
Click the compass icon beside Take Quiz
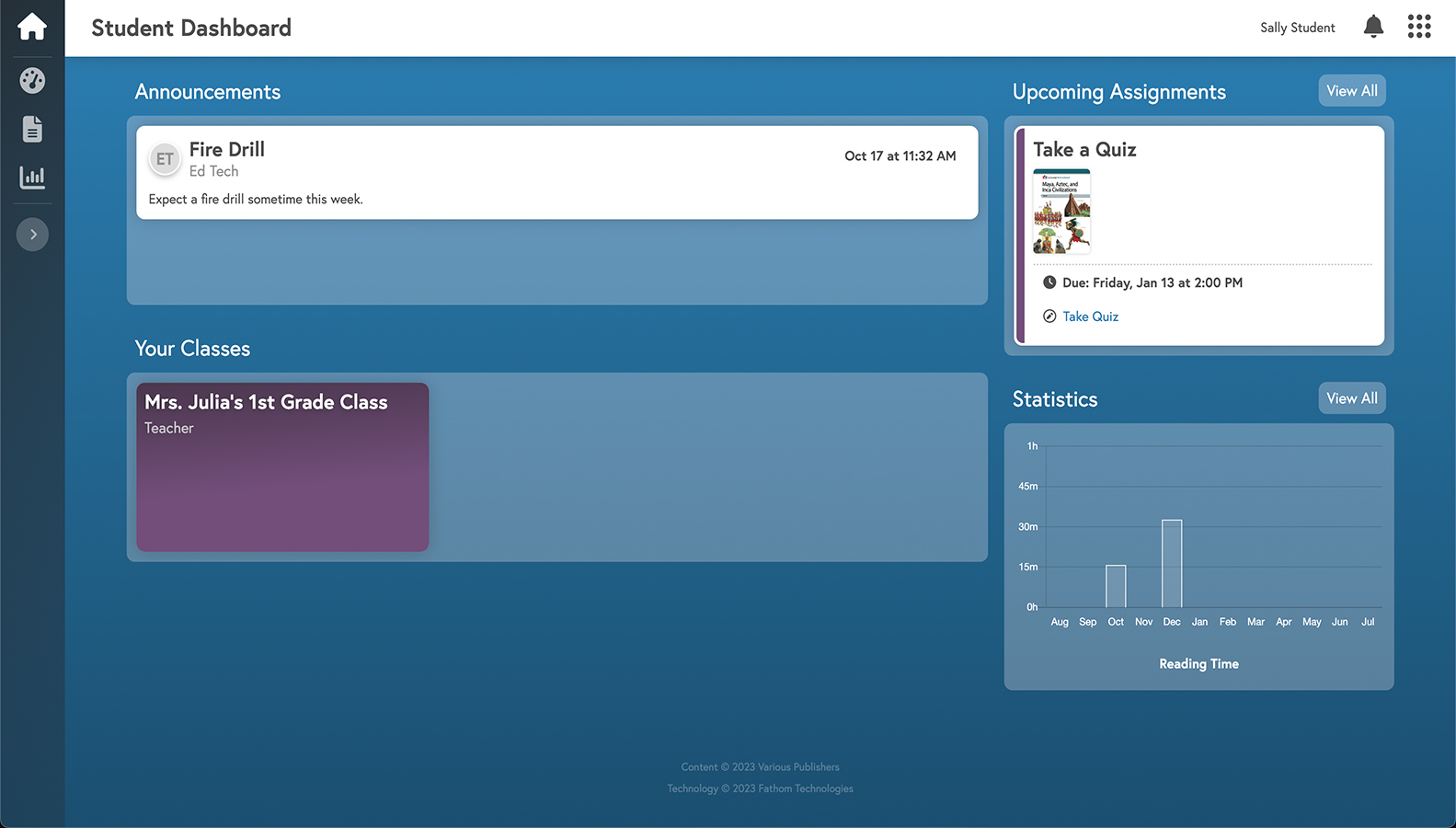[1049, 316]
